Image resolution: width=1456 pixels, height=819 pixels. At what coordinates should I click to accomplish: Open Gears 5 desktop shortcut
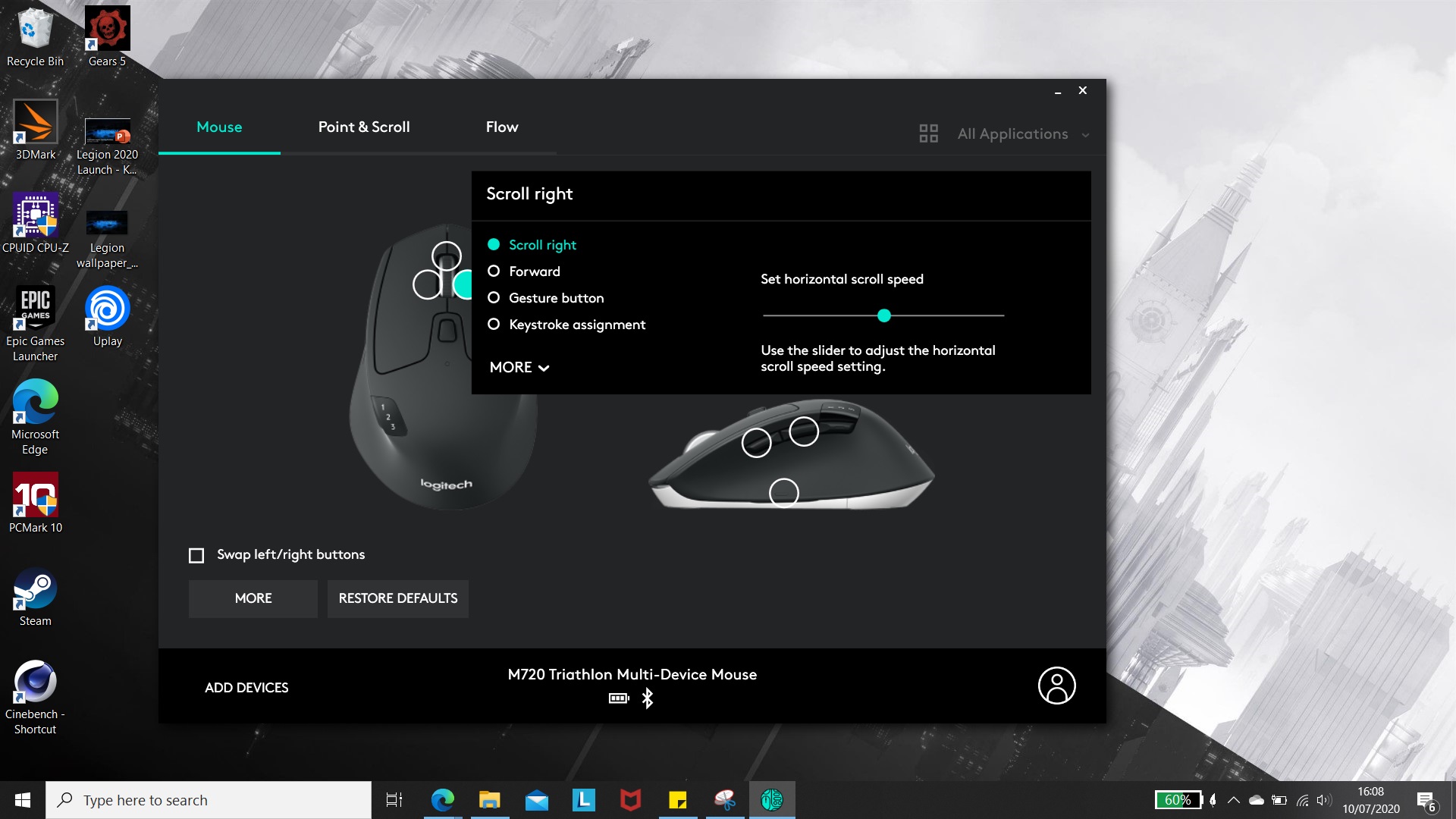click(107, 37)
